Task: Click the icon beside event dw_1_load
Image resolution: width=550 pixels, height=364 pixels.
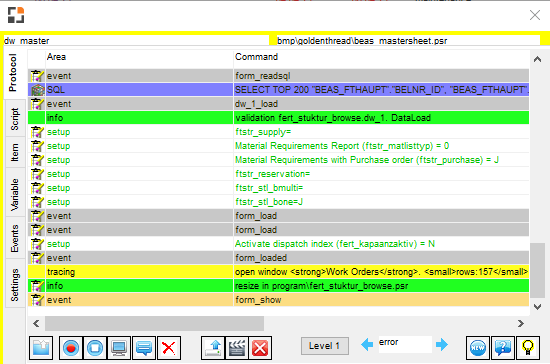Action: pyautogui.click(x=37, y=104)
